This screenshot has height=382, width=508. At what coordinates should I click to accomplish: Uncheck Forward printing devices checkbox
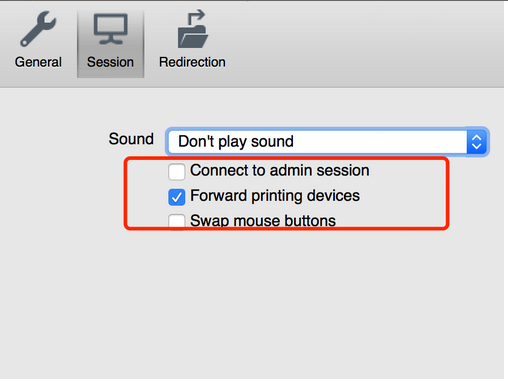point(177,197)
